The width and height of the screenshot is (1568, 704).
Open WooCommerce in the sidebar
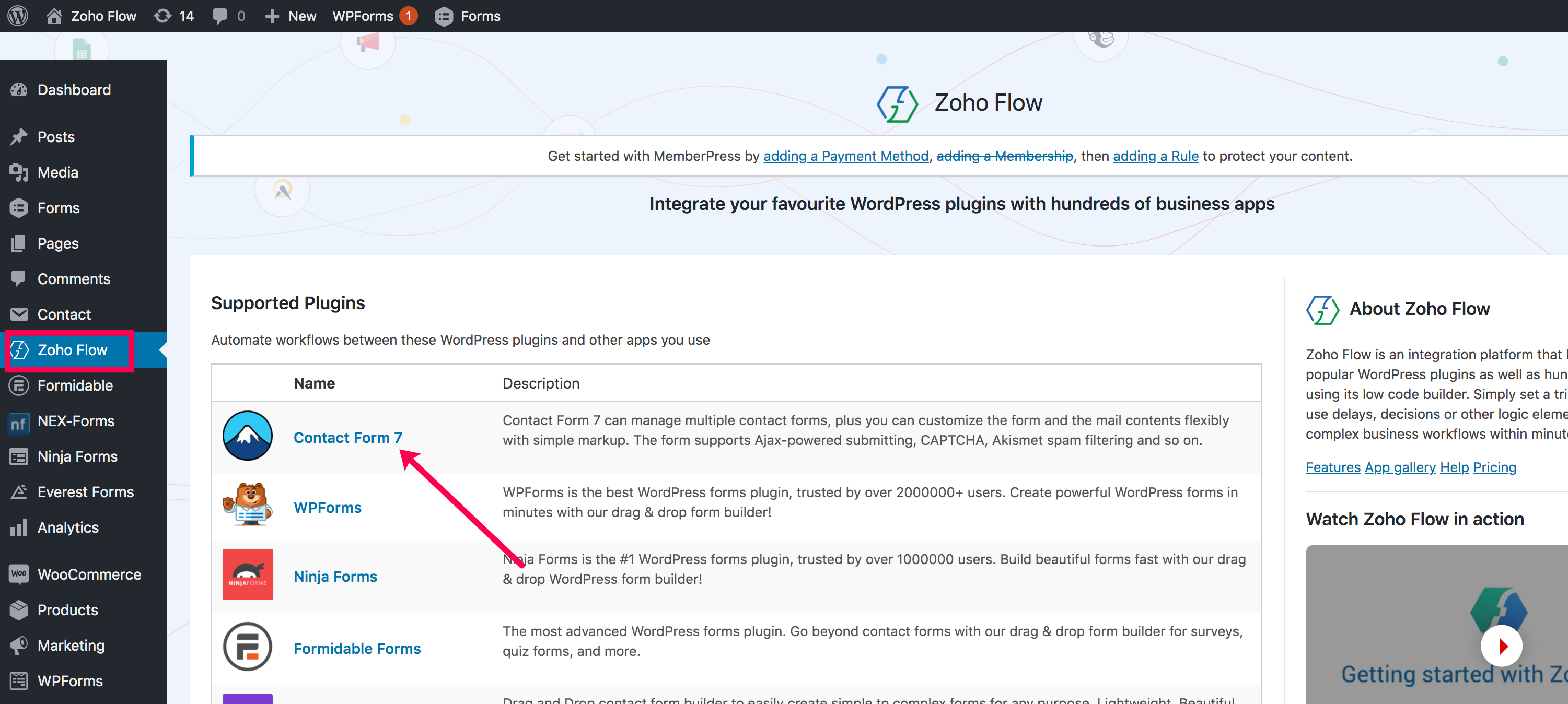[x=89, y=574]
